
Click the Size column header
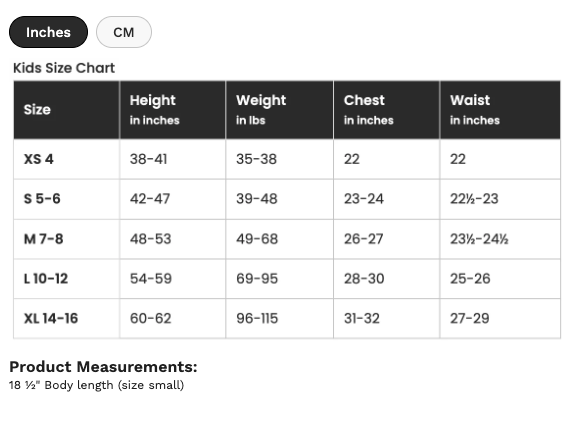(x=67, y=110)
